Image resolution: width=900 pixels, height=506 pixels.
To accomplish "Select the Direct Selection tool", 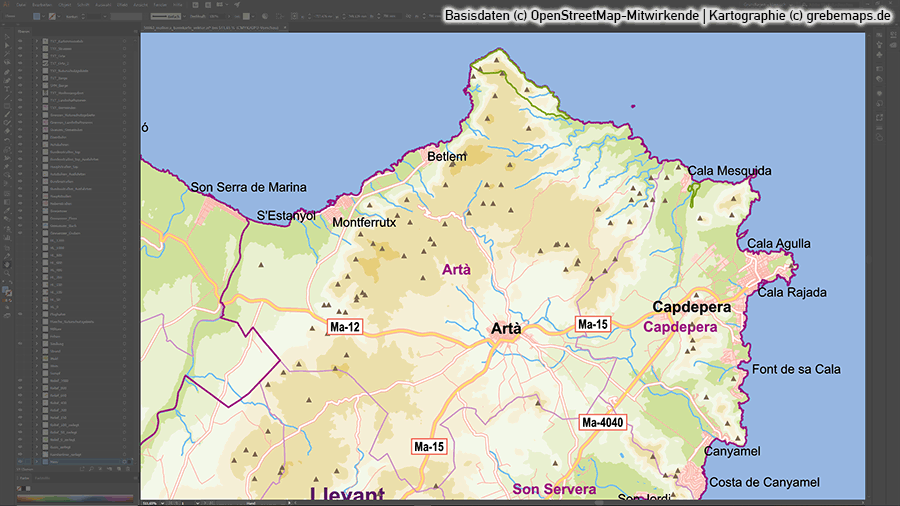I will click(7, 46).
